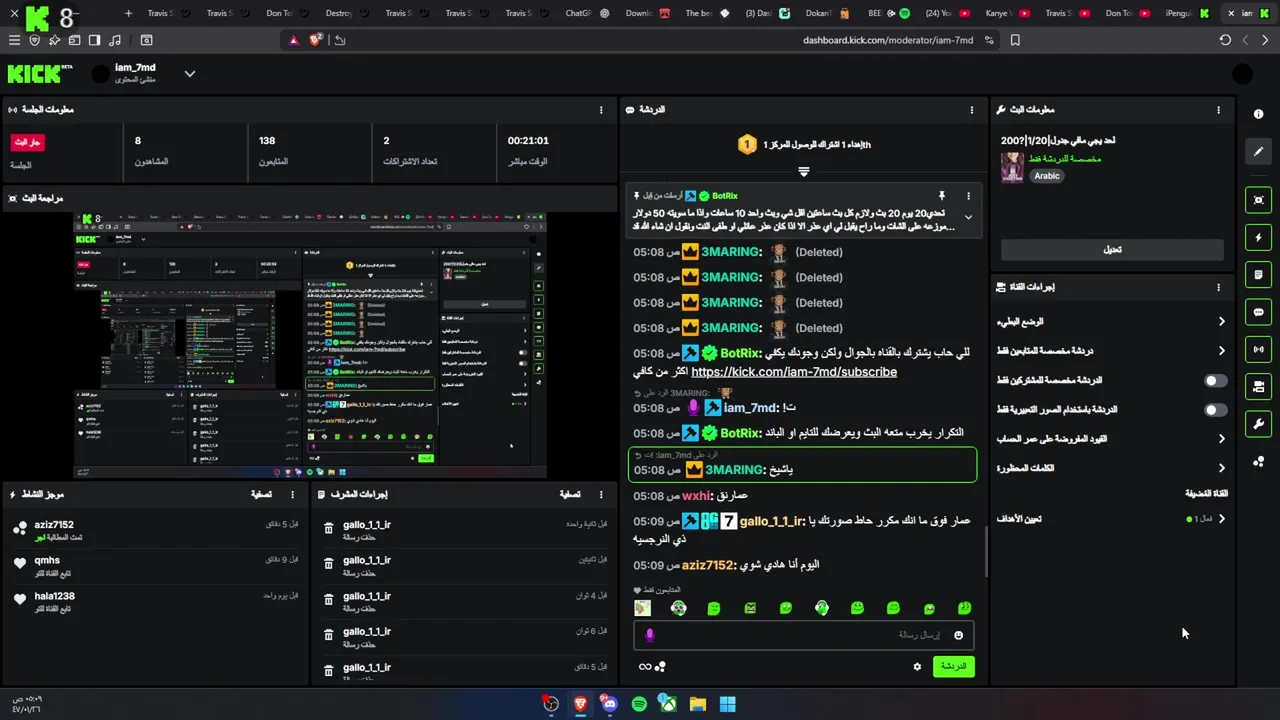Viewport: 1280px width, 720px height.
Task: Expand slow mode setting
Action: click(1110, 322)
